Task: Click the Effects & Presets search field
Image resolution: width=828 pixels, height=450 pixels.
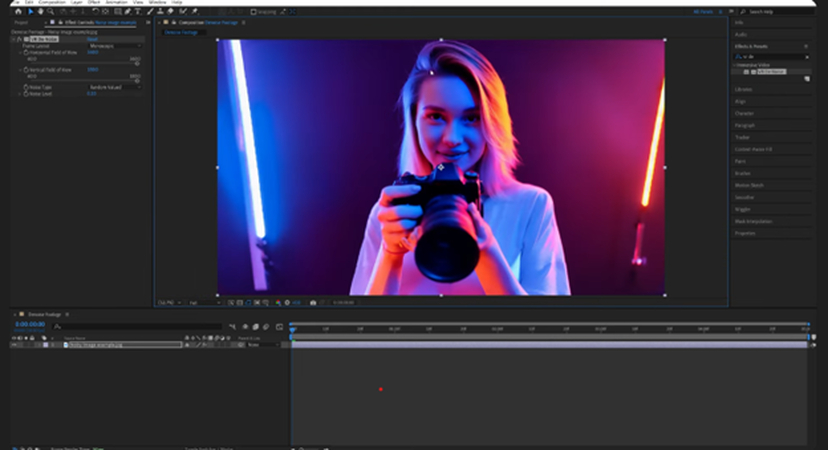Action: pyautogui.click(x=770, y=57)
